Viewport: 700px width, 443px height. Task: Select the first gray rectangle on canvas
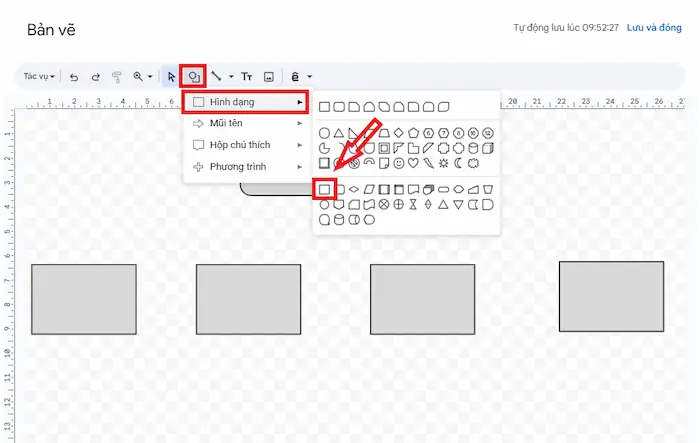point(84,299)
